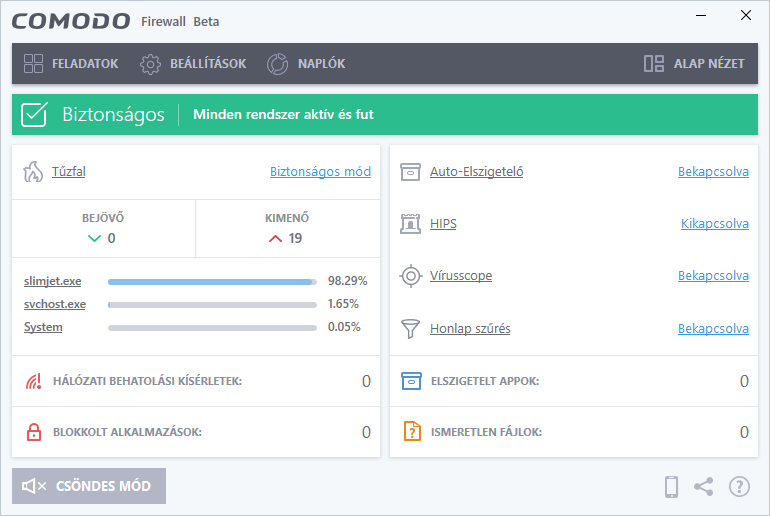The width and height of the screenshot is (770, 516).
Task: Click the Honlap szűrés funnel icon
Action: pyautogui.click(x=411, y=328)
